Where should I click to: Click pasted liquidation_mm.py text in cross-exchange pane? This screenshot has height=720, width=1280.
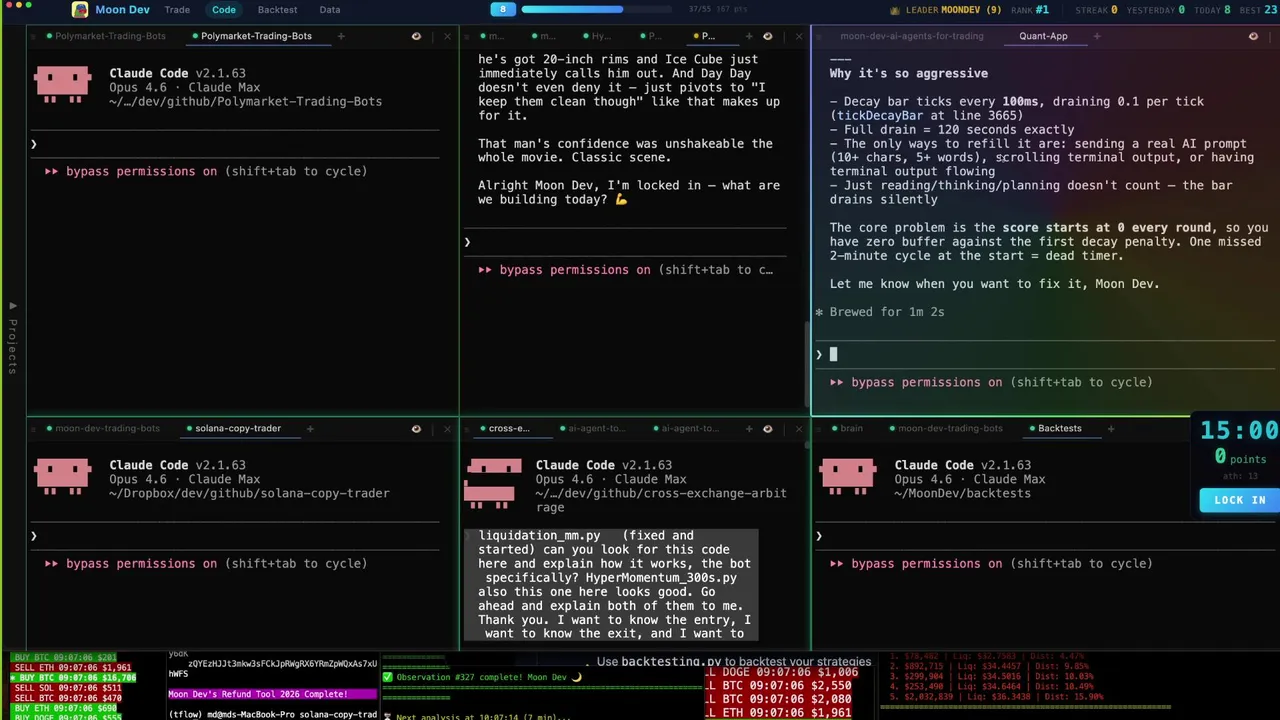(x=612, y=584)
